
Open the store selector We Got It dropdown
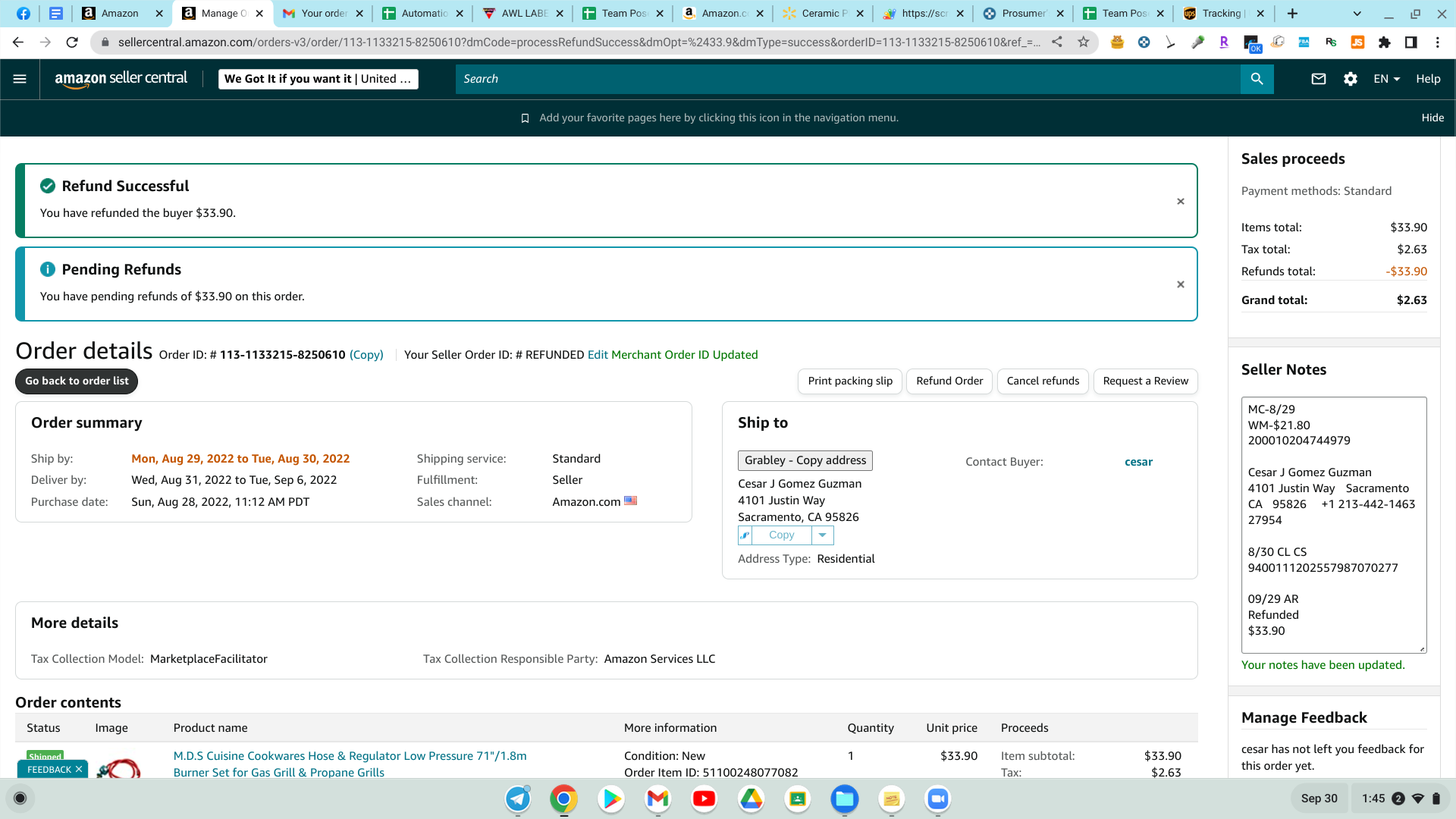(x=318, y=79)
